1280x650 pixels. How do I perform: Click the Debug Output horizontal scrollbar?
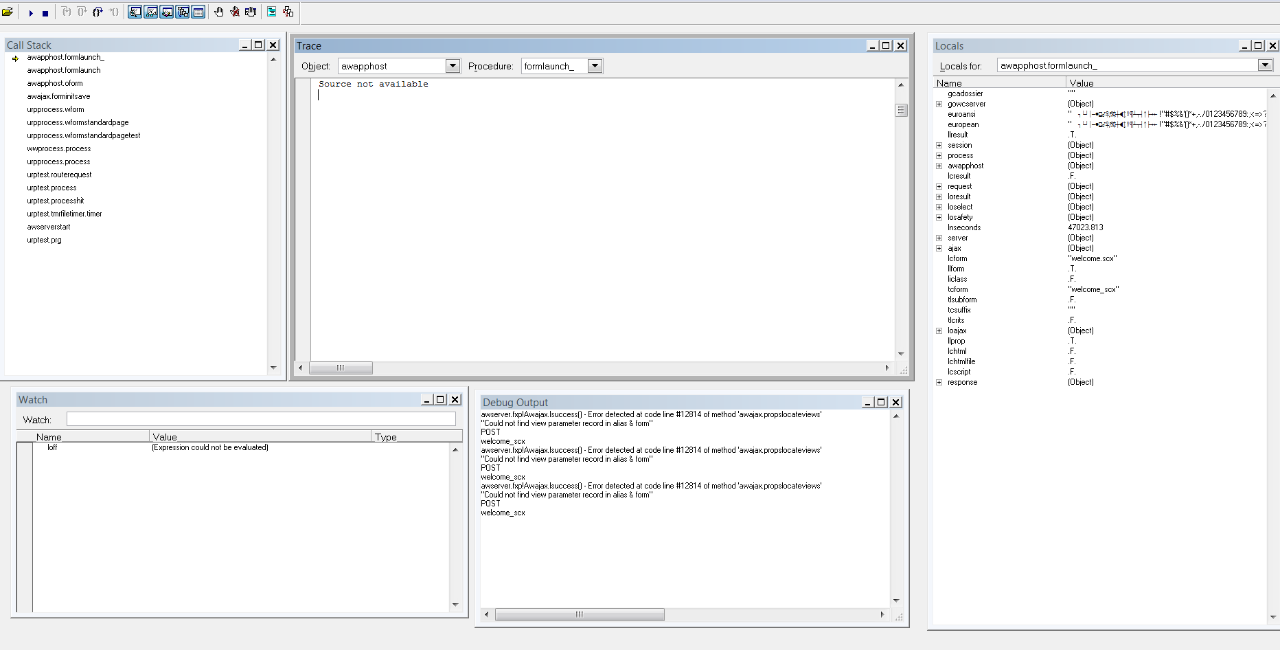tap(578, 614)
